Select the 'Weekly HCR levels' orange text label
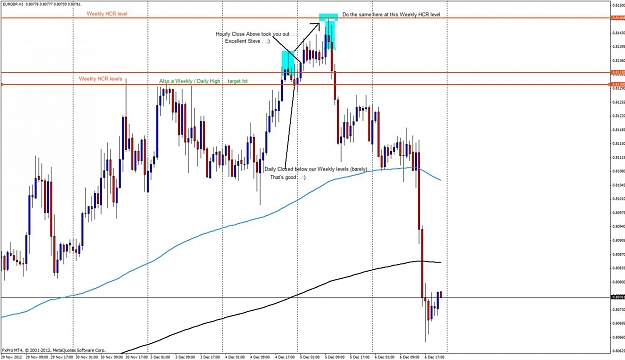625x360 pixels. 100,79
